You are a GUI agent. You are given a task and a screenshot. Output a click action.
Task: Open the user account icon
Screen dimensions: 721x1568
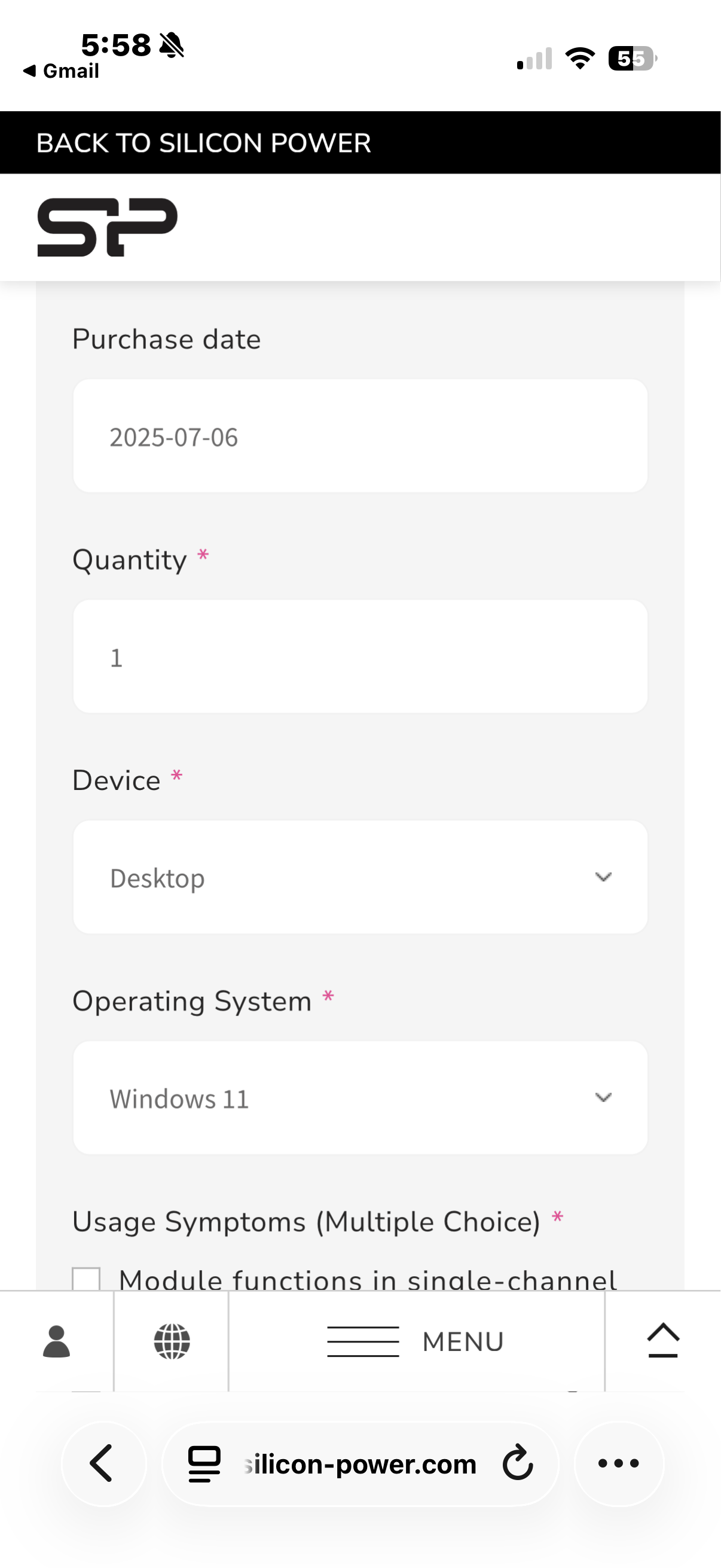pos(57,1341)
